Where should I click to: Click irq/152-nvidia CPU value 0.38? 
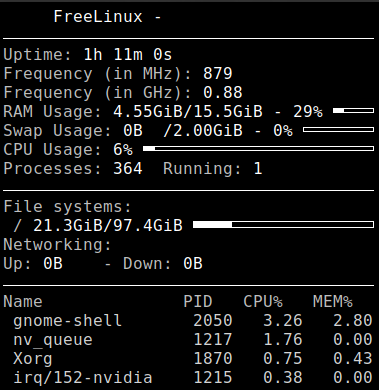283,378
